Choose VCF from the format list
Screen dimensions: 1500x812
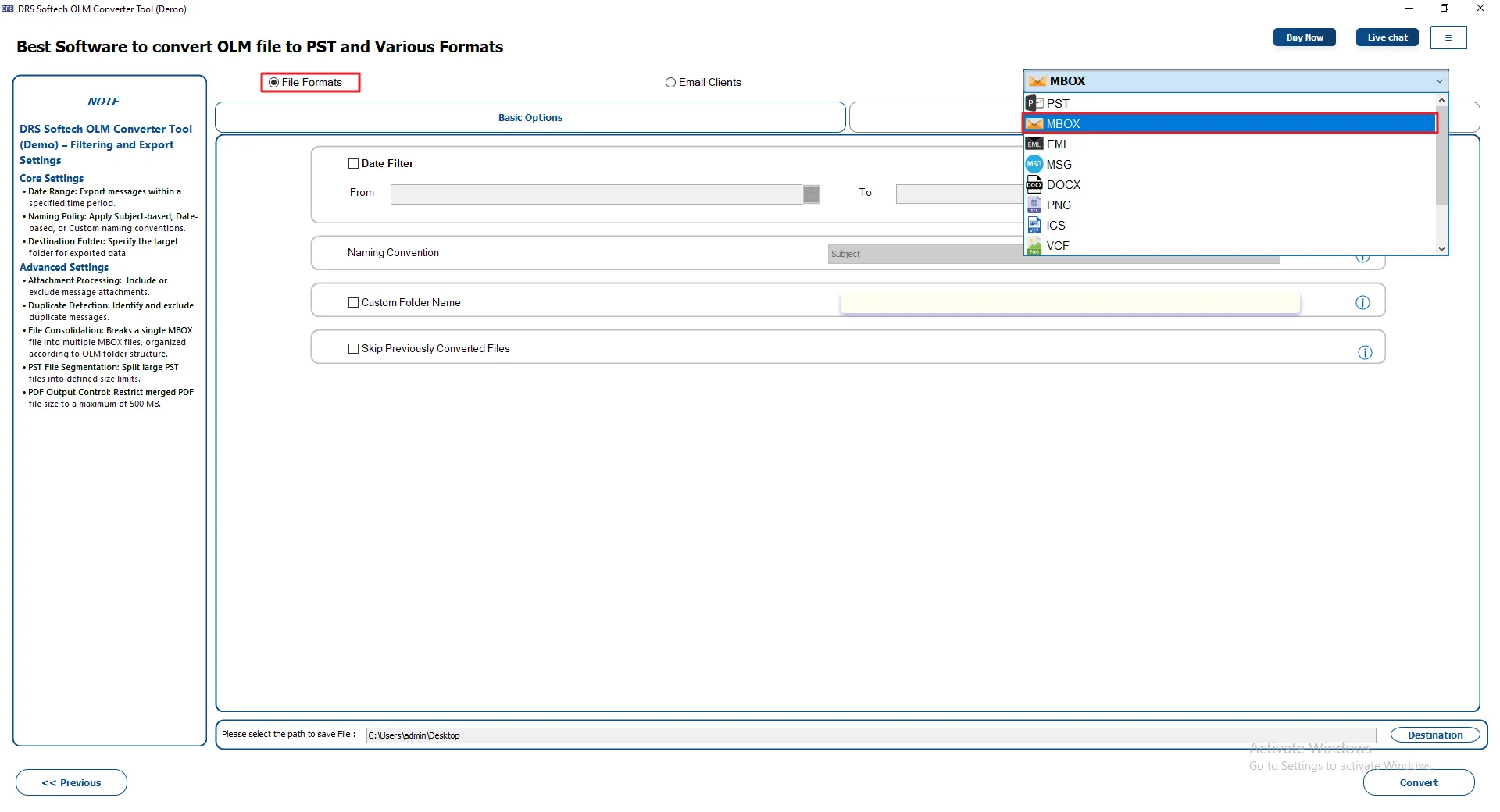1230,245
